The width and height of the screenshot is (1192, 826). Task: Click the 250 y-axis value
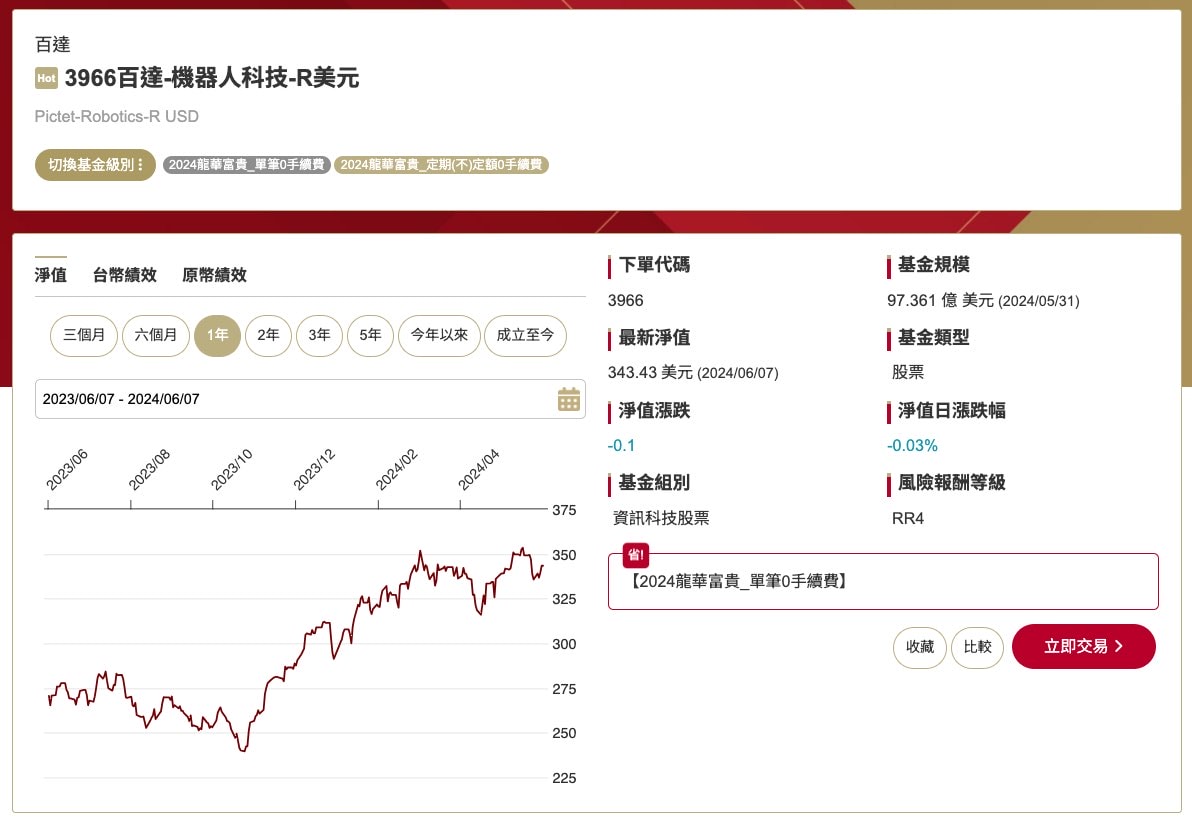[x=564, y=733]
